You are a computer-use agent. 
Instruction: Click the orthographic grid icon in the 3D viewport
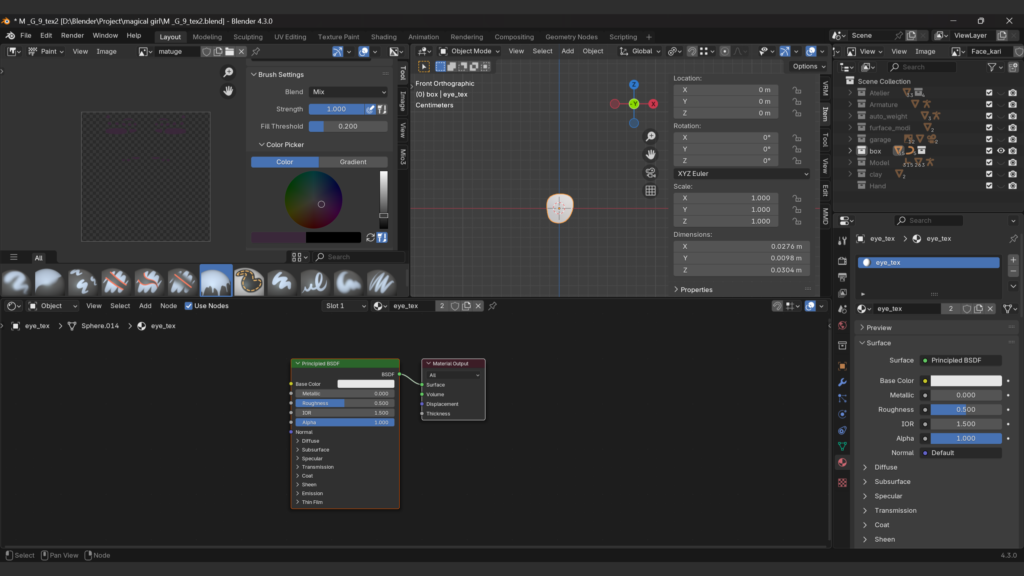point(651,190)
